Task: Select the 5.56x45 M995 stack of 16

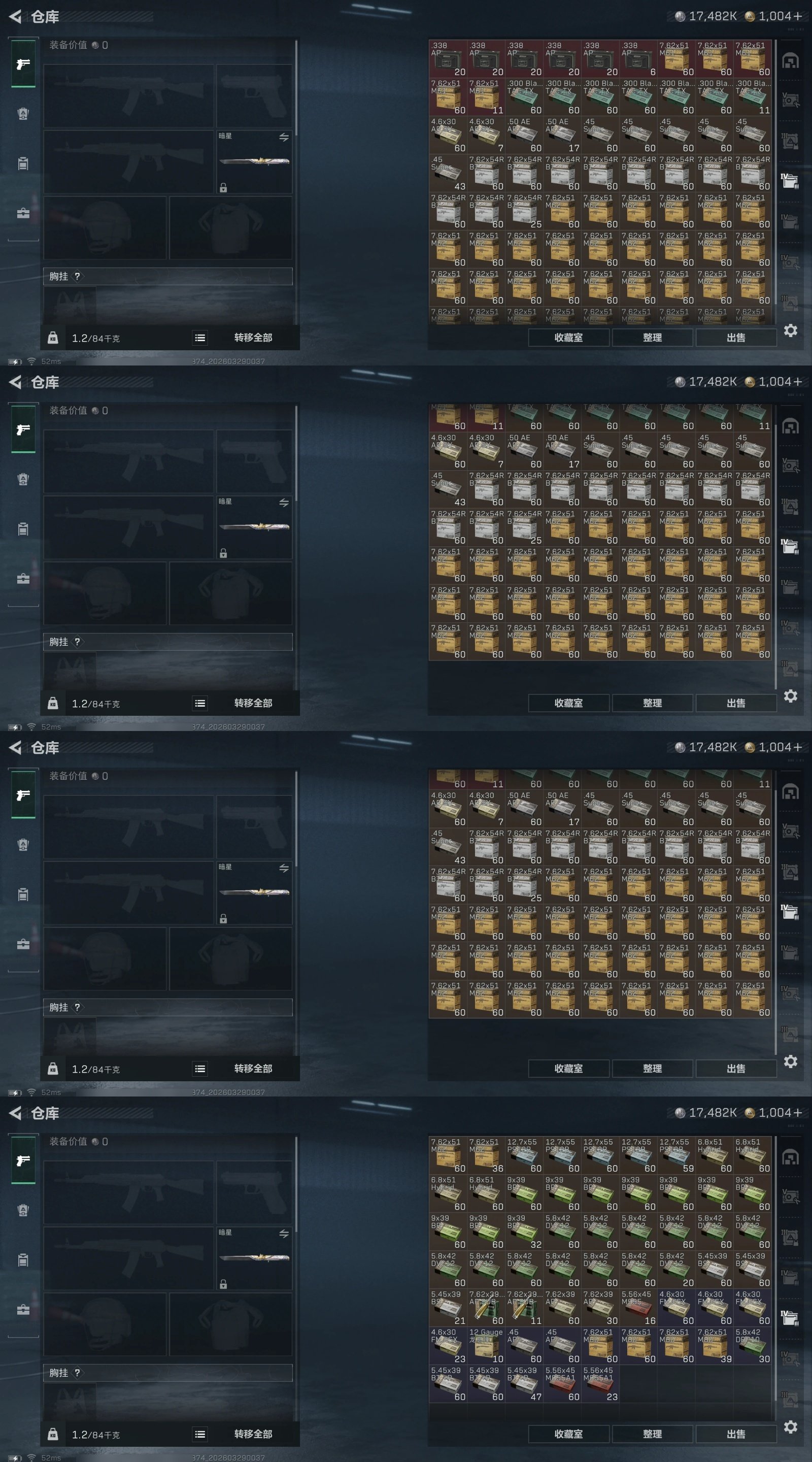Action: [638, 1307]
